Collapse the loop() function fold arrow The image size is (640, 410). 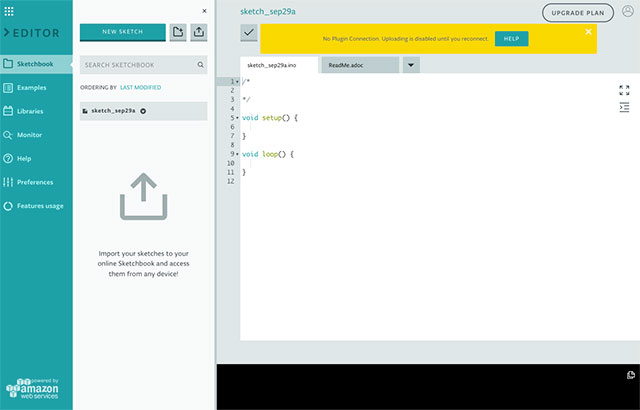(x=237, y=154)
